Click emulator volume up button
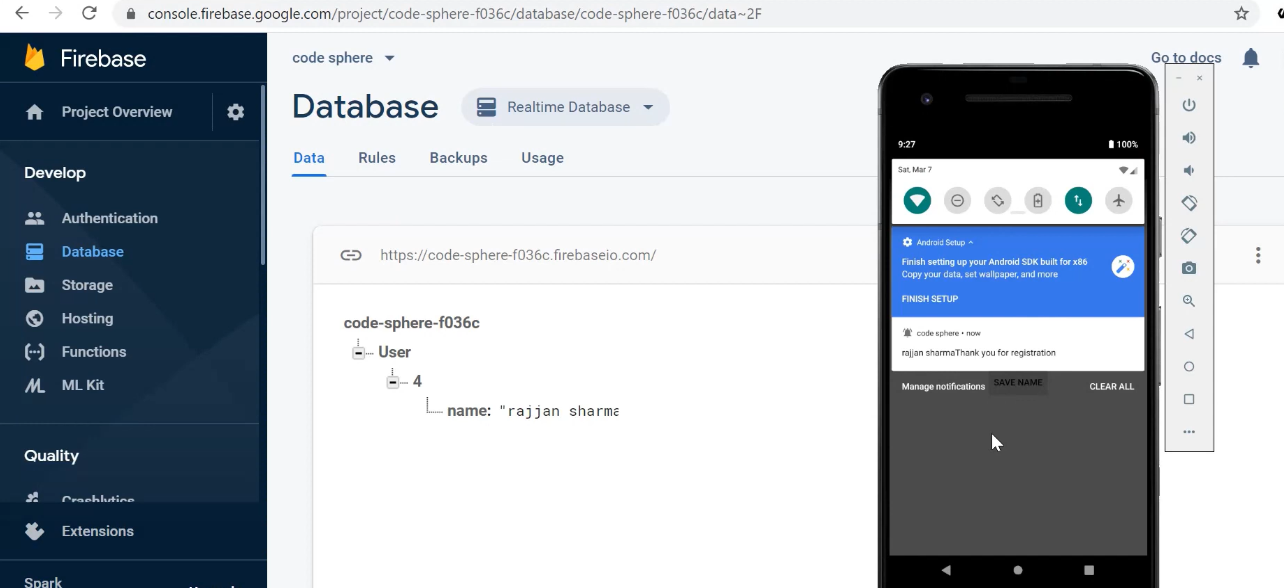Viewport: 1284px width, 588px height. [1189, 138]
